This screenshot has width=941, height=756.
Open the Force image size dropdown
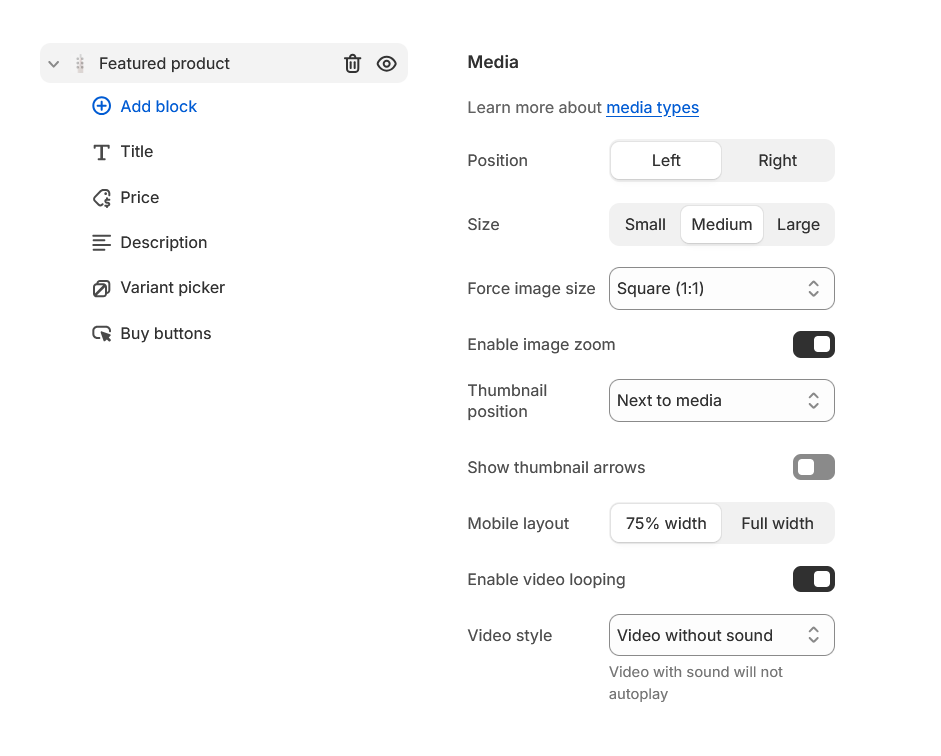coord(721,288)
